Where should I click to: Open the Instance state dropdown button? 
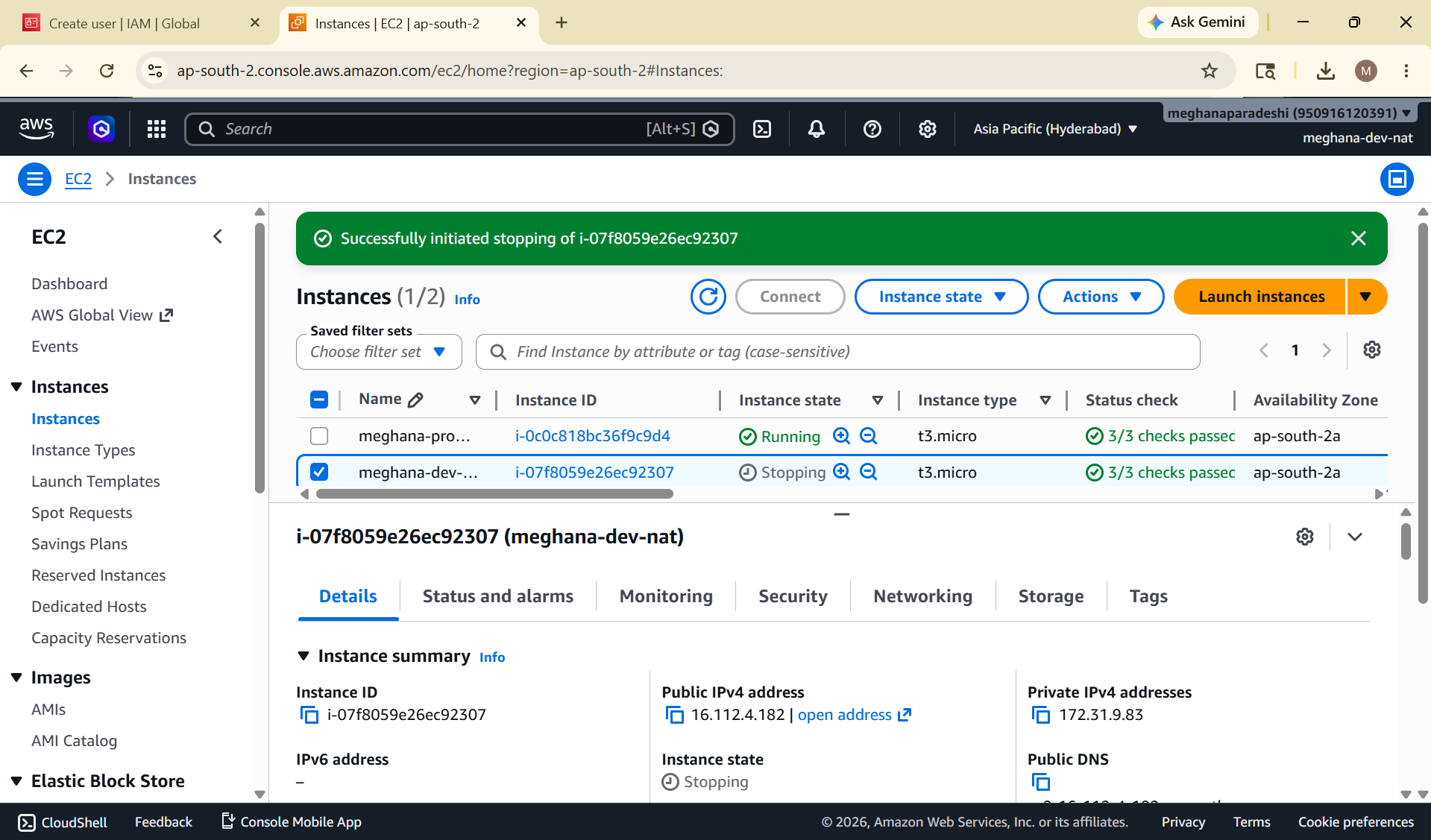(x=941, y=297)
